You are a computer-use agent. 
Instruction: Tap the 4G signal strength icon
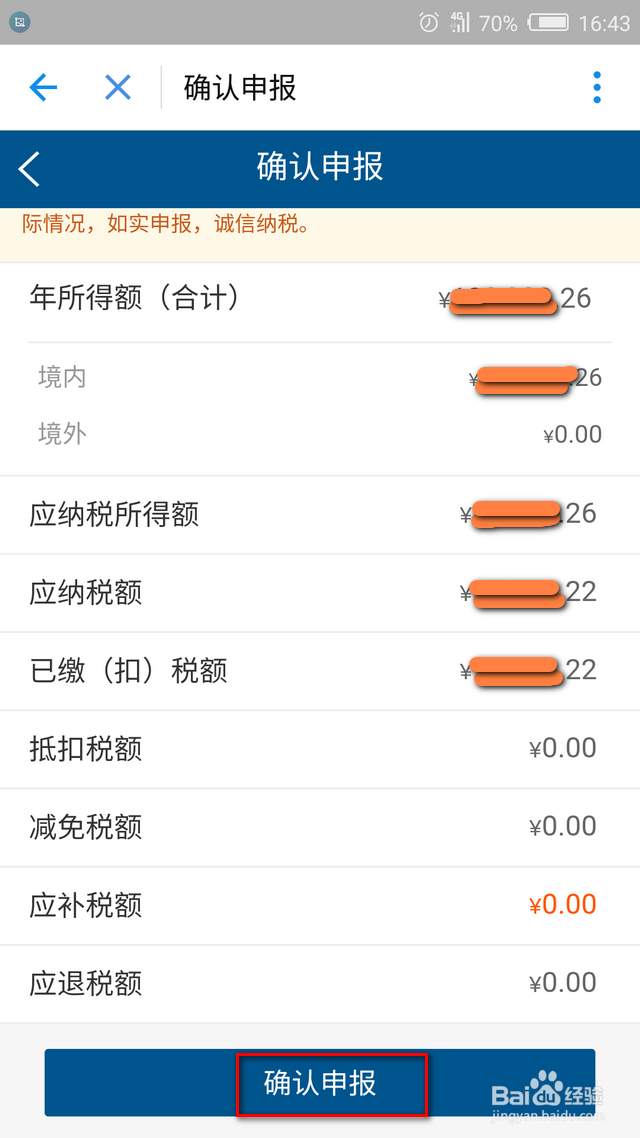460,22
